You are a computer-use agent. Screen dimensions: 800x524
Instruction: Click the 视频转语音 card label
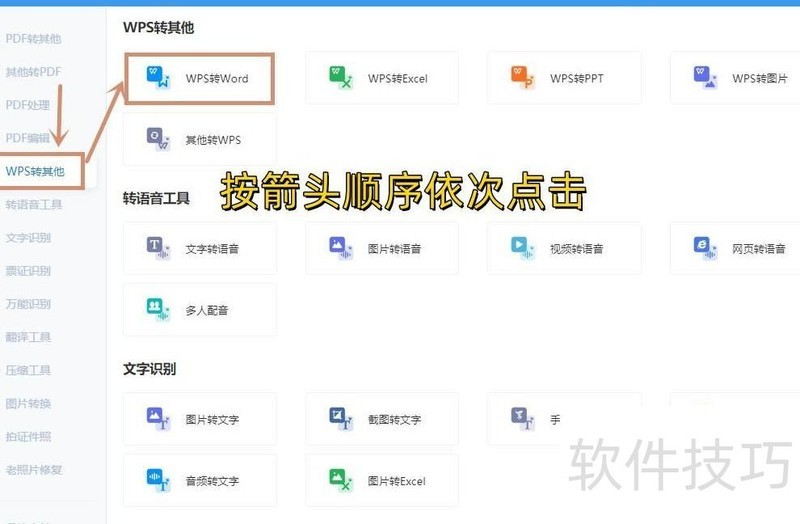[577, 249]
